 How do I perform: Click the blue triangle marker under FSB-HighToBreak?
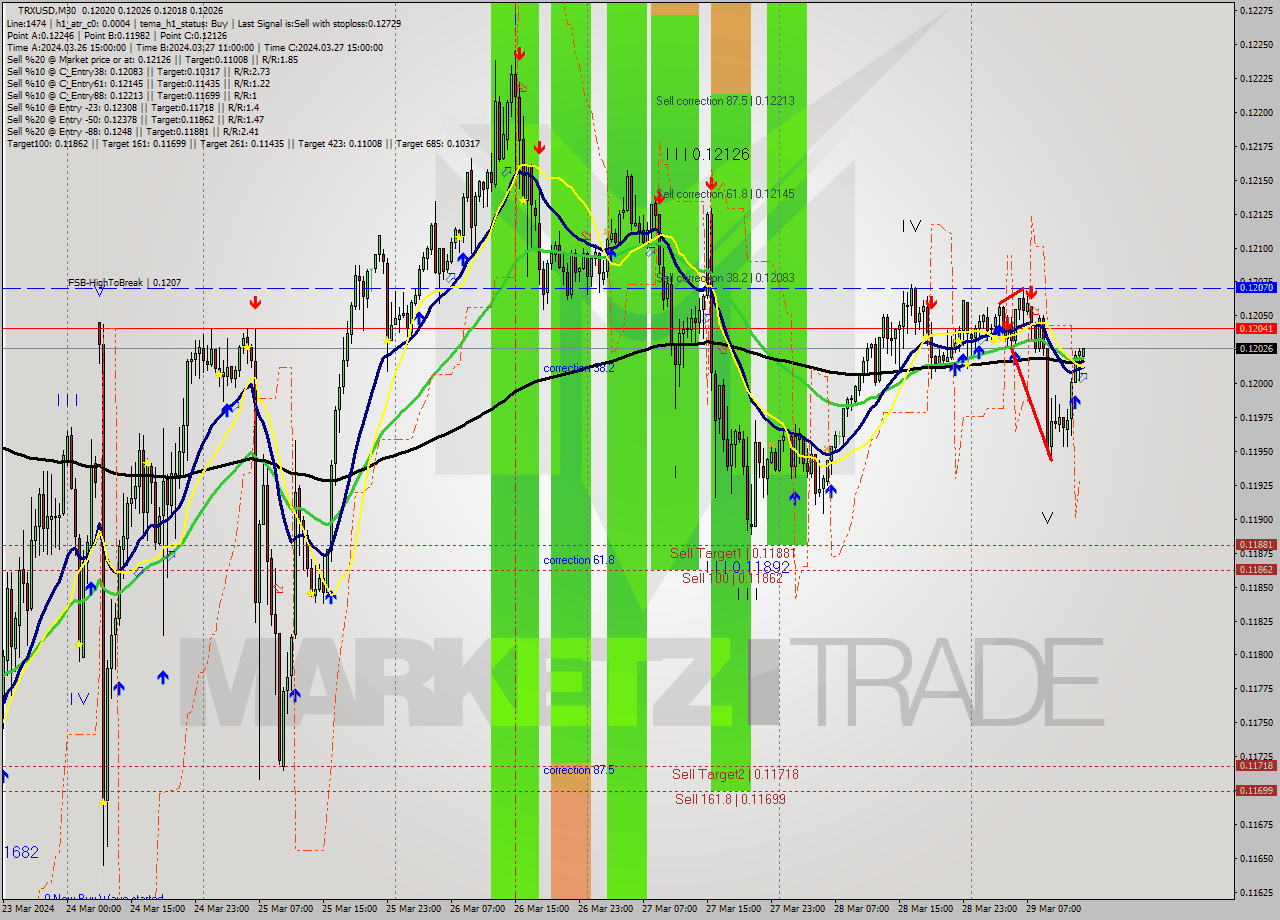pos(99,292)
